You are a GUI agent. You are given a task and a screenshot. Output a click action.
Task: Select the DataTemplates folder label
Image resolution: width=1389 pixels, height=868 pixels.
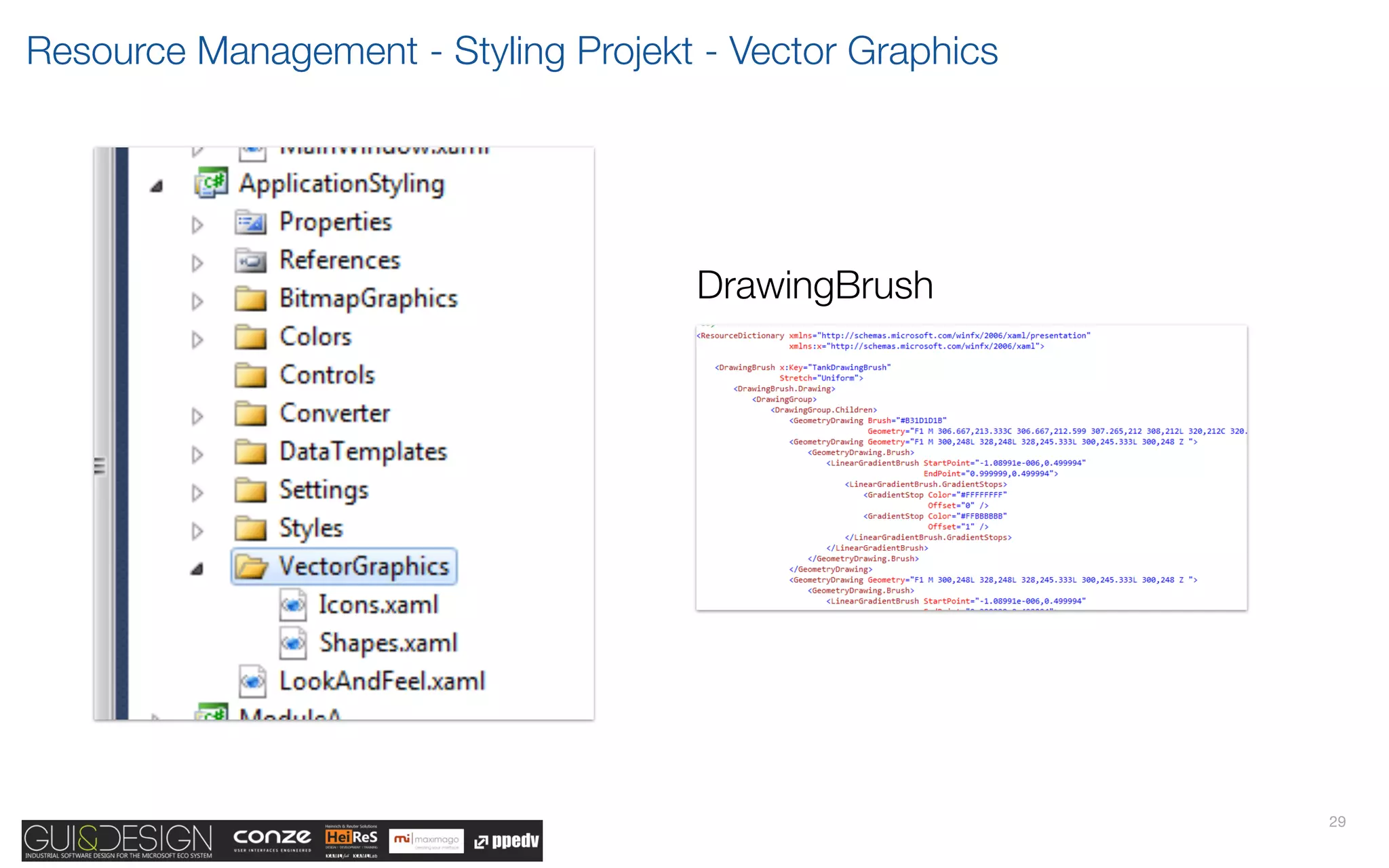[364, 452]
